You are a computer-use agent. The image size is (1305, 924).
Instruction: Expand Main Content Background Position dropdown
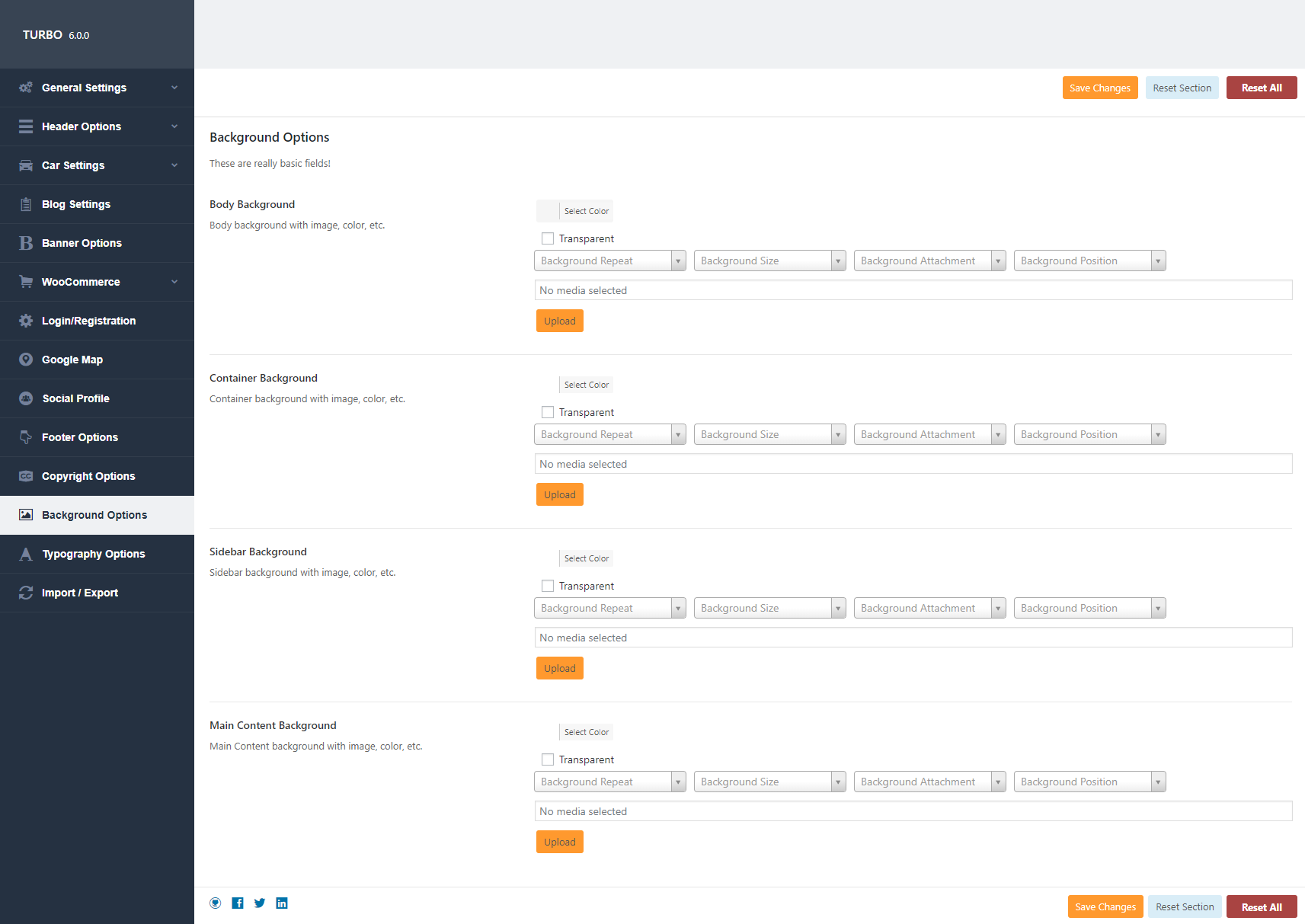1089,782
